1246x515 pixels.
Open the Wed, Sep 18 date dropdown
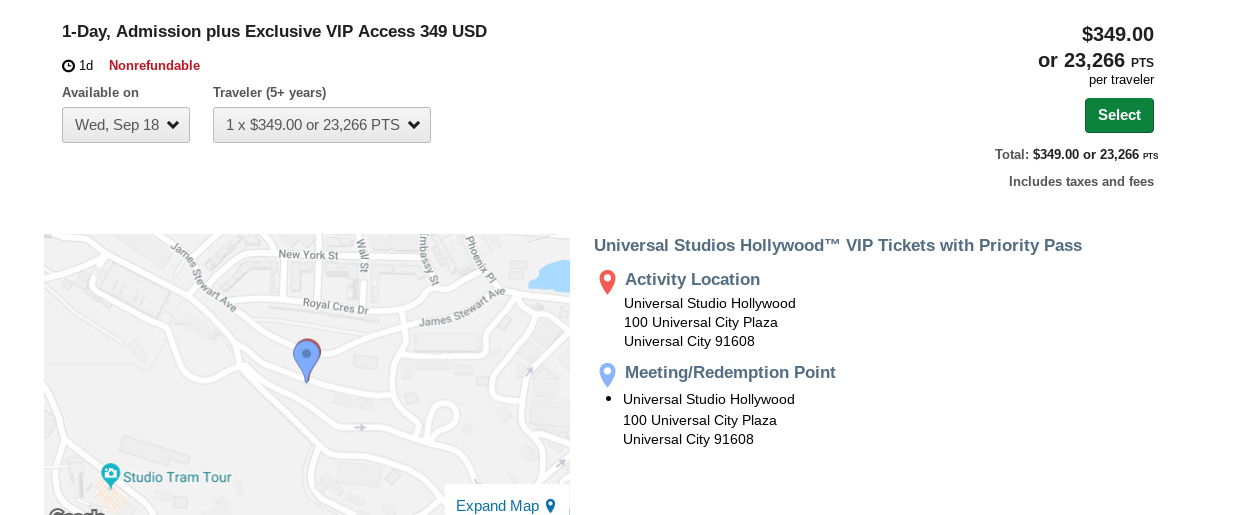[x=126, y=125]
